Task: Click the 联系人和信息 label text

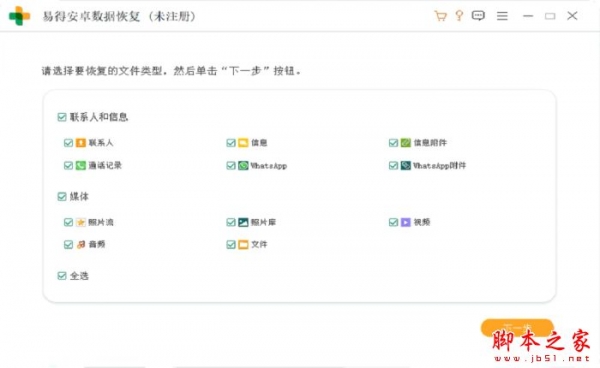Action: click(x=99, y=117)
